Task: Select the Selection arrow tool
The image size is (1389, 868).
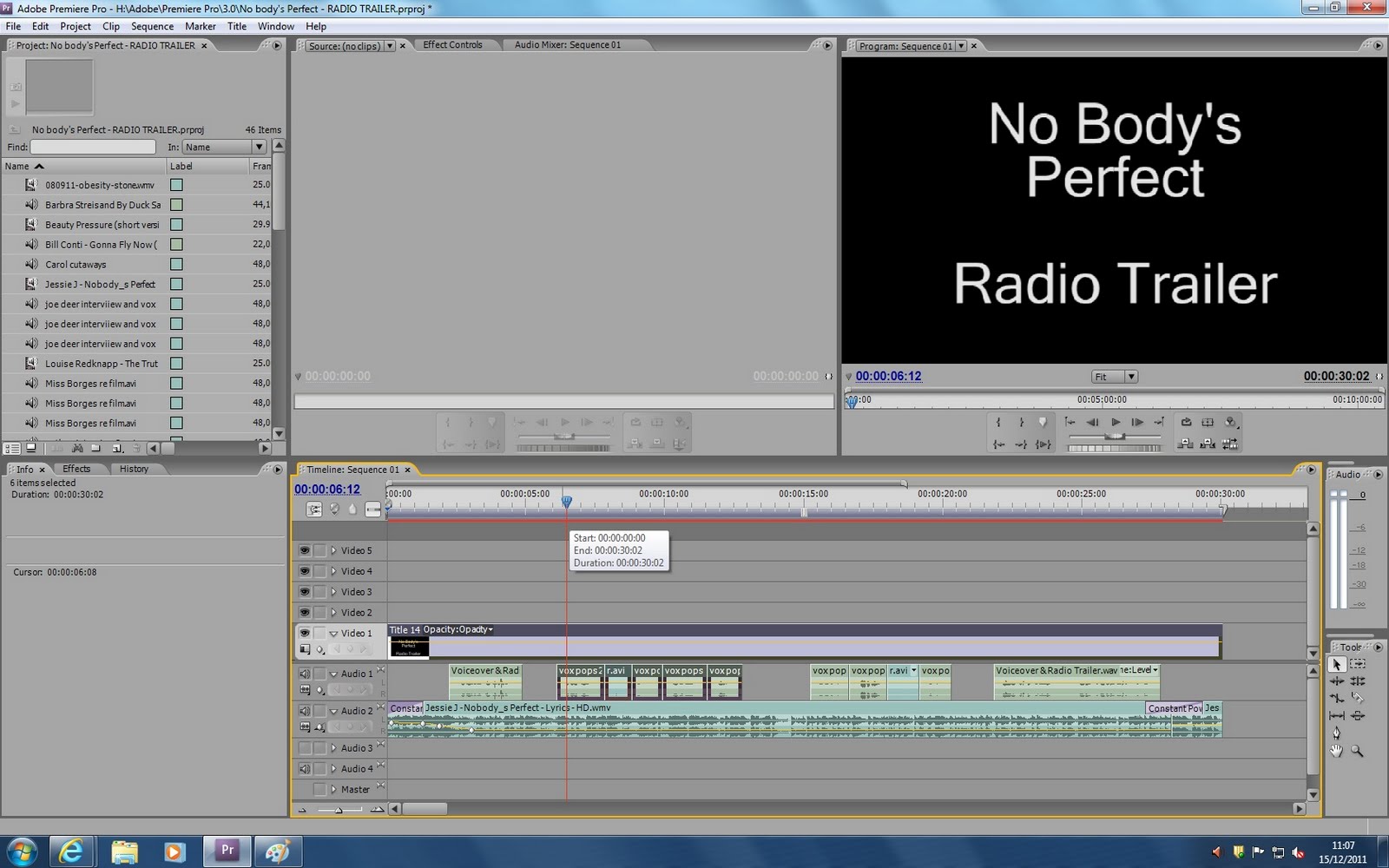Action: click(x=1336, y=664)
